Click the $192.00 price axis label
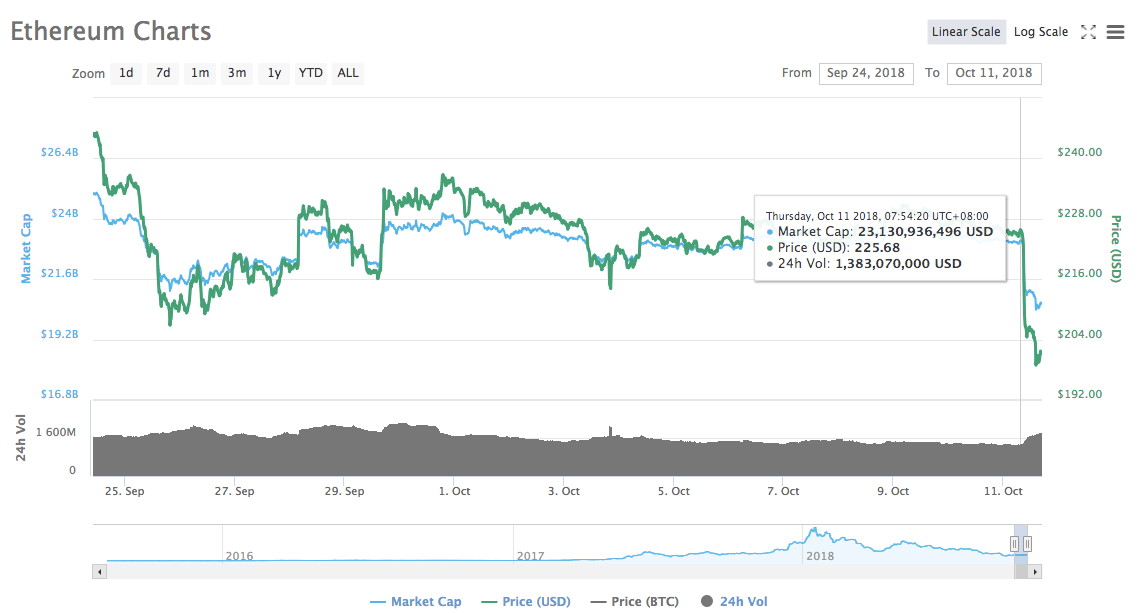 1079,395
